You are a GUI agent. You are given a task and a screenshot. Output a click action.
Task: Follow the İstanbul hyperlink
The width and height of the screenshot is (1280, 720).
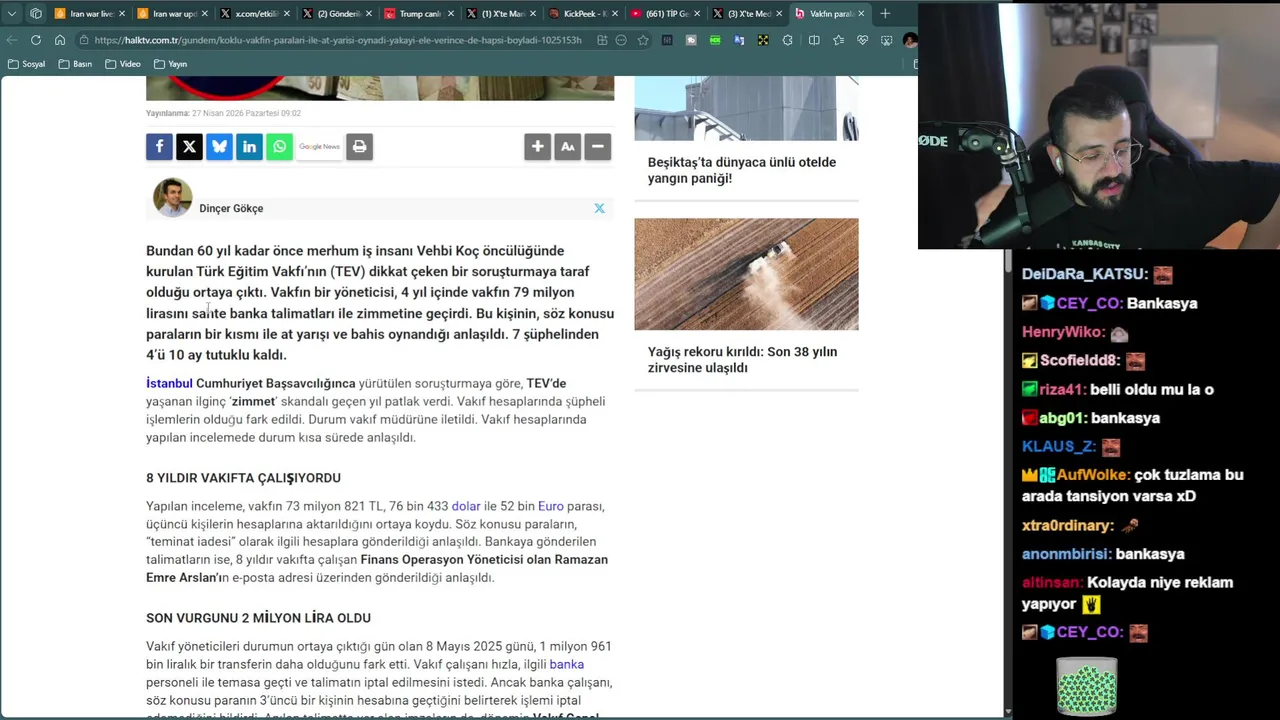169,383
